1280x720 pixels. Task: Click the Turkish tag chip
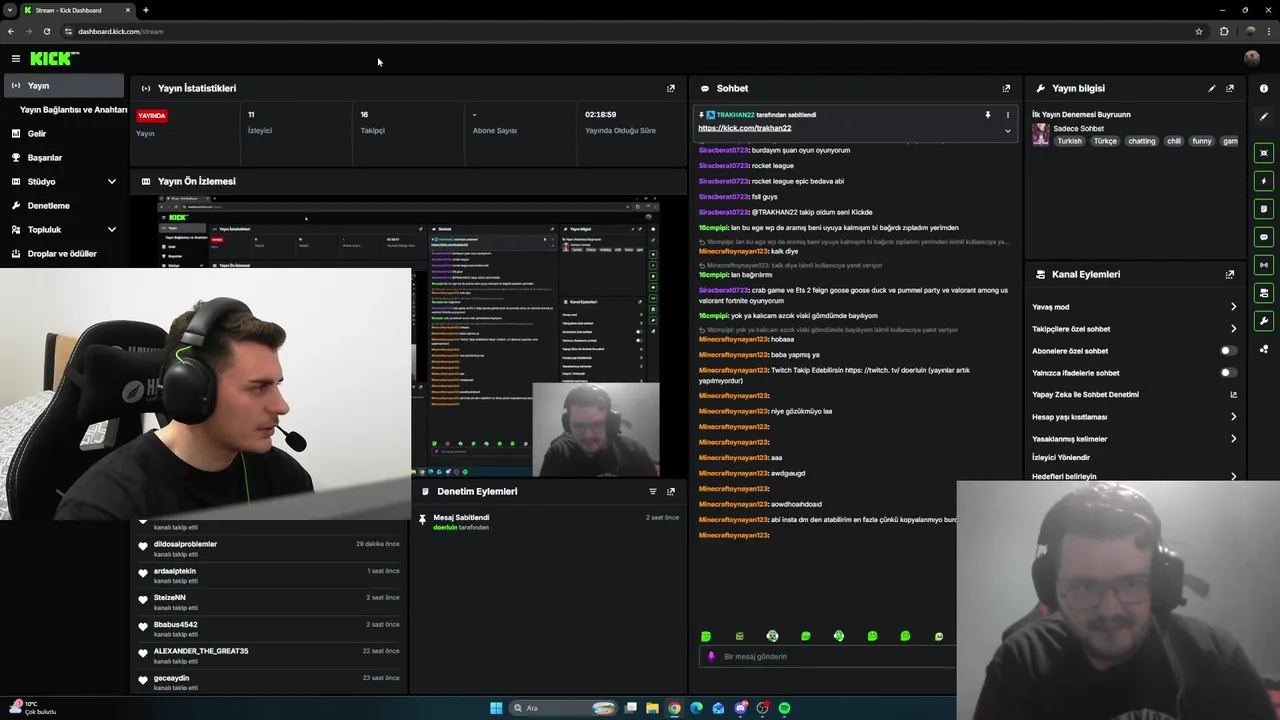pyautogui.click(x=1070, y=141)
